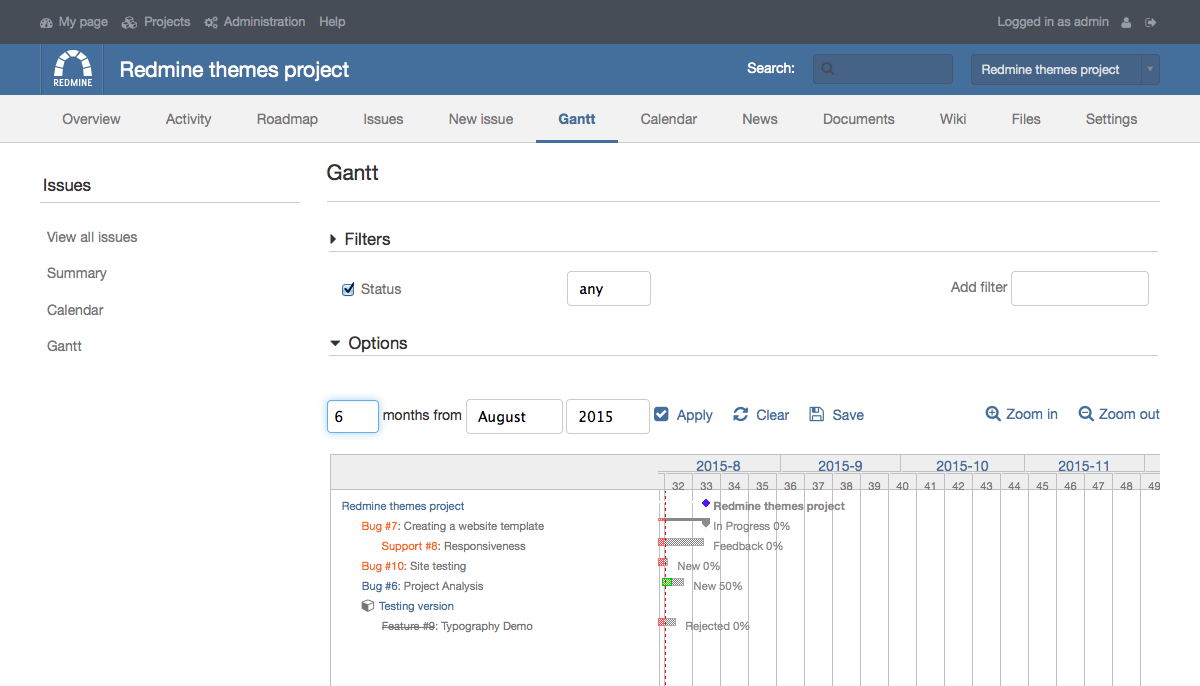The image size is (1200, 686).
Task: Open Bug #6 issue link
Action: (x=380, y=586)
